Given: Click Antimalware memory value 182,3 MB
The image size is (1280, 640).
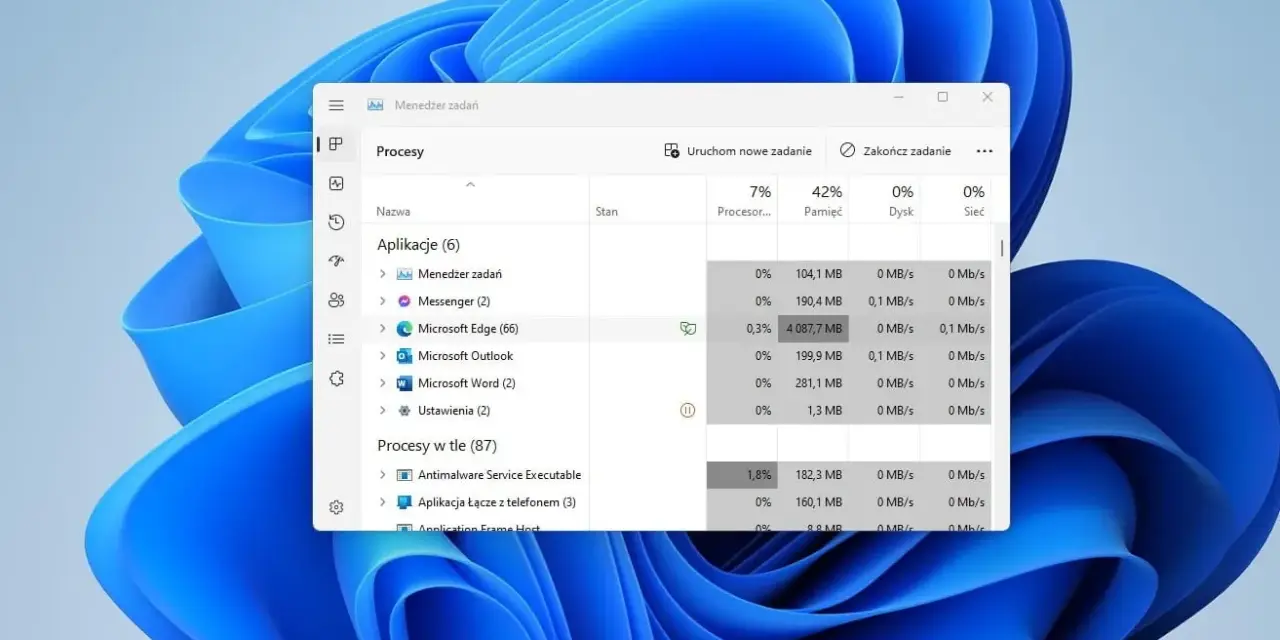Looking at the screenshot, I should pyautogui.click(x=813, y=475).
